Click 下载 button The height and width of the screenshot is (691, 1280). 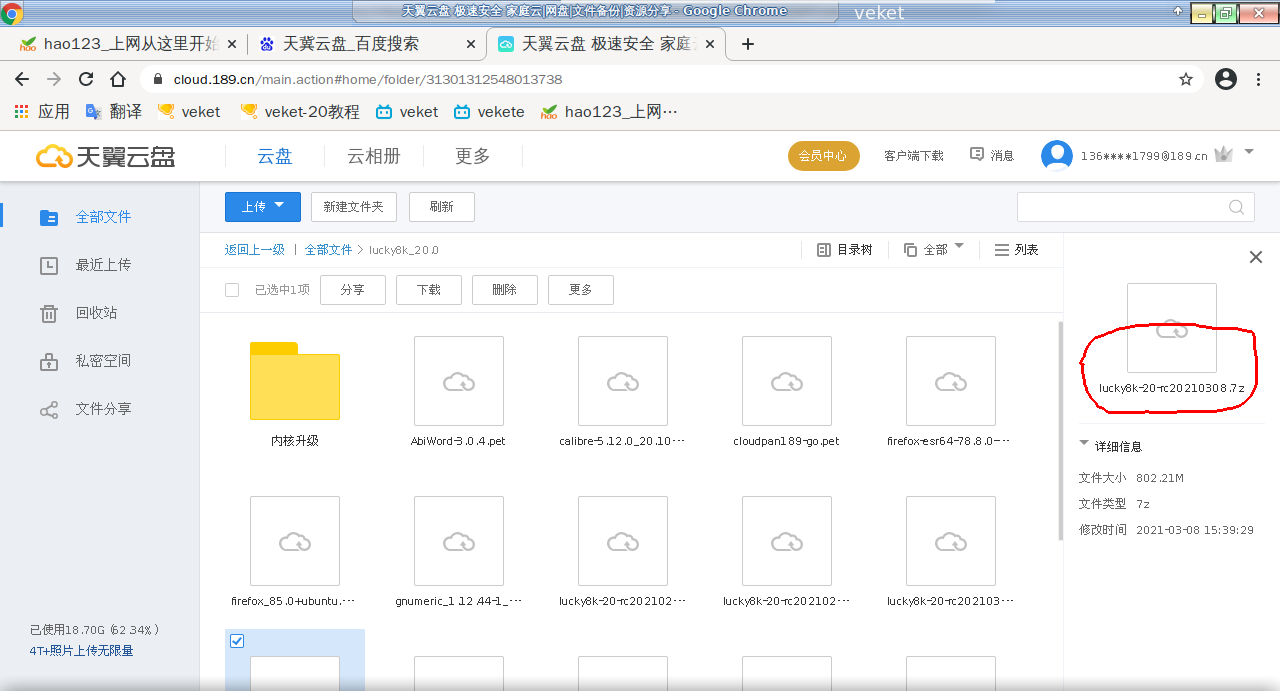pos(429,290)
